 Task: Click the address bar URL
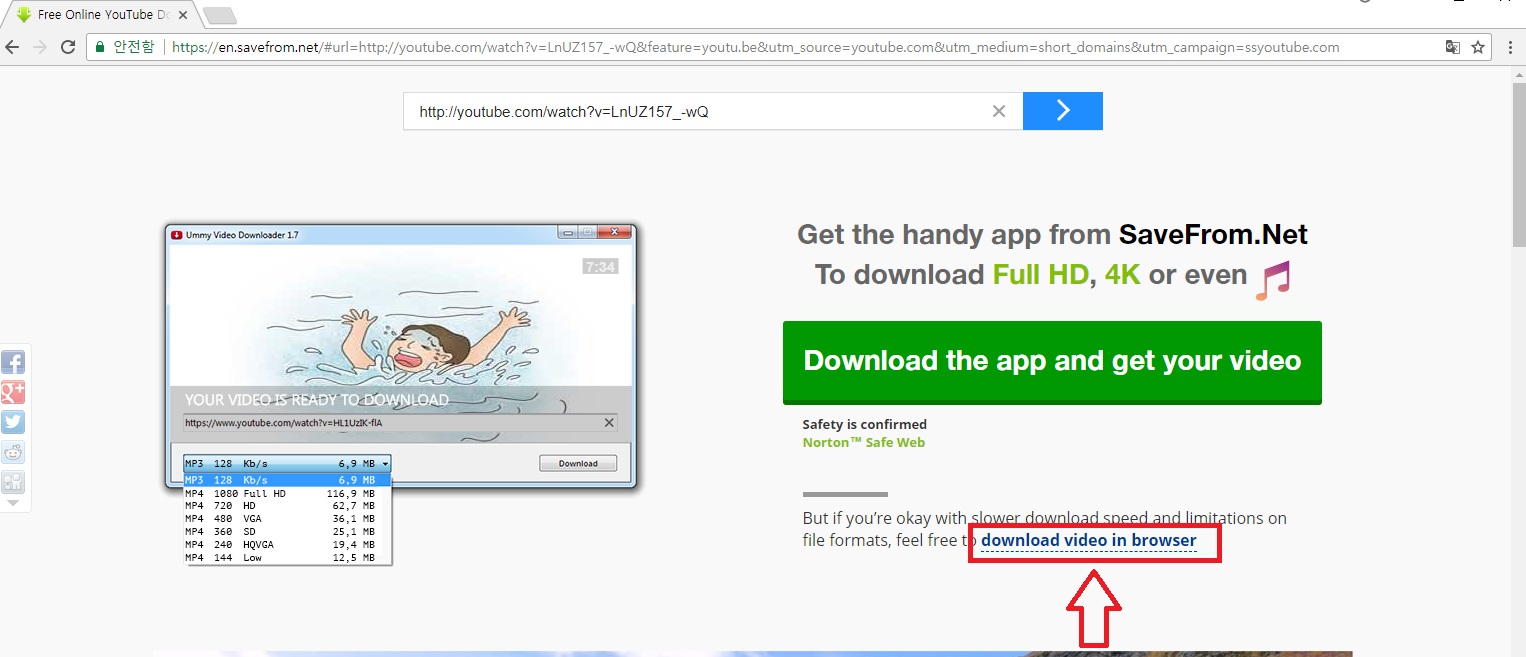(755, 47)
